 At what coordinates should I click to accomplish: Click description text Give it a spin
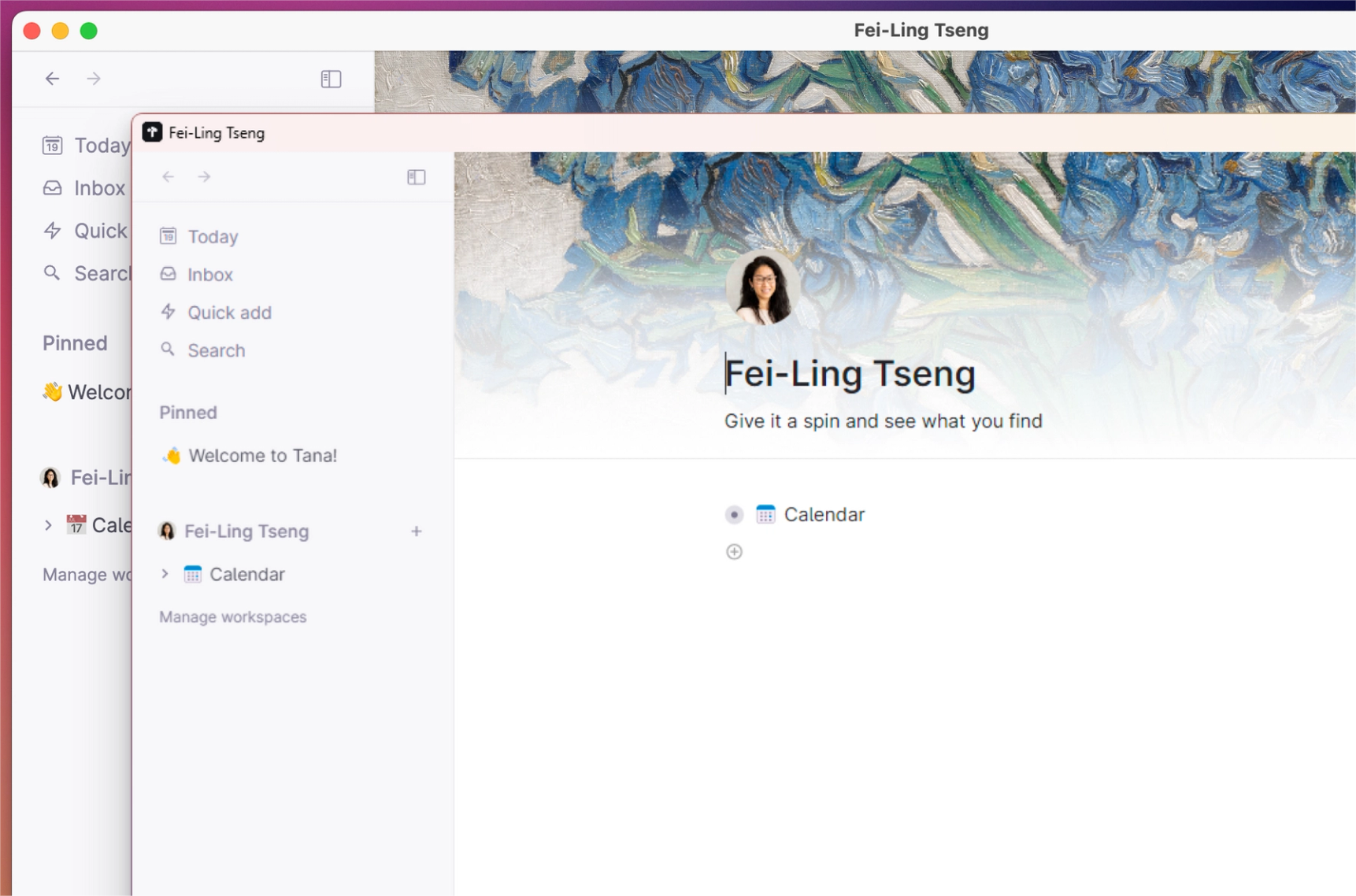point(883,421)
